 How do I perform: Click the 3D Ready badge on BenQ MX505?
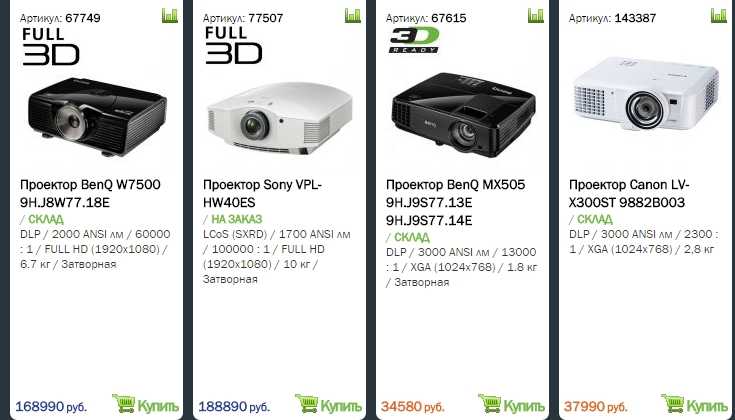pyautogui.click(x=414, y=40)
